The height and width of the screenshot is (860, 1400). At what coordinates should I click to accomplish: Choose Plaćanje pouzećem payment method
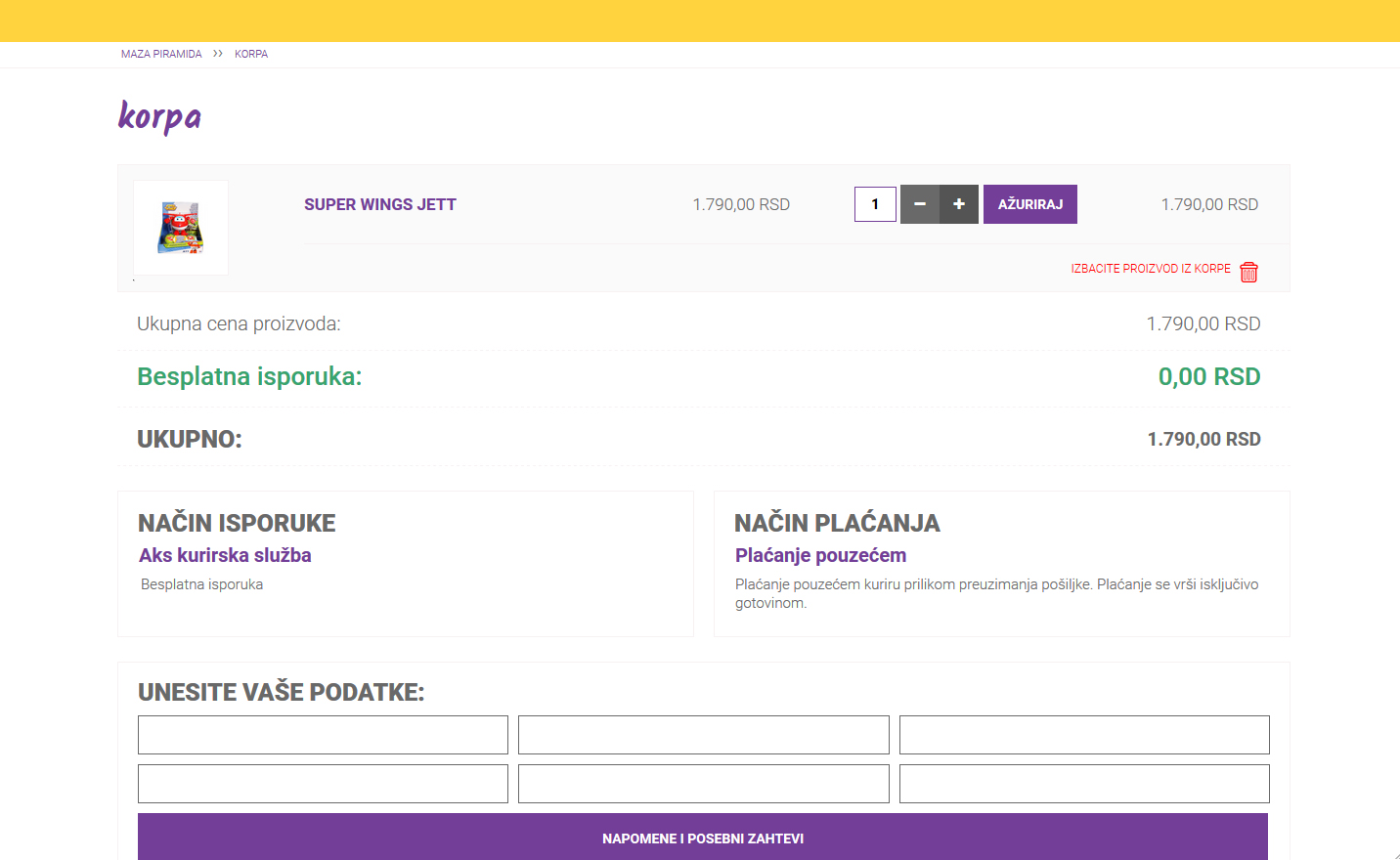[x=820, y=555]
